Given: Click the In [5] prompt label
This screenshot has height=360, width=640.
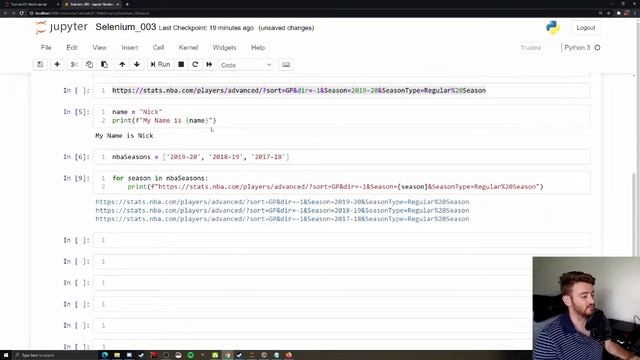Looking at the screenshot, I should (76, 111).
